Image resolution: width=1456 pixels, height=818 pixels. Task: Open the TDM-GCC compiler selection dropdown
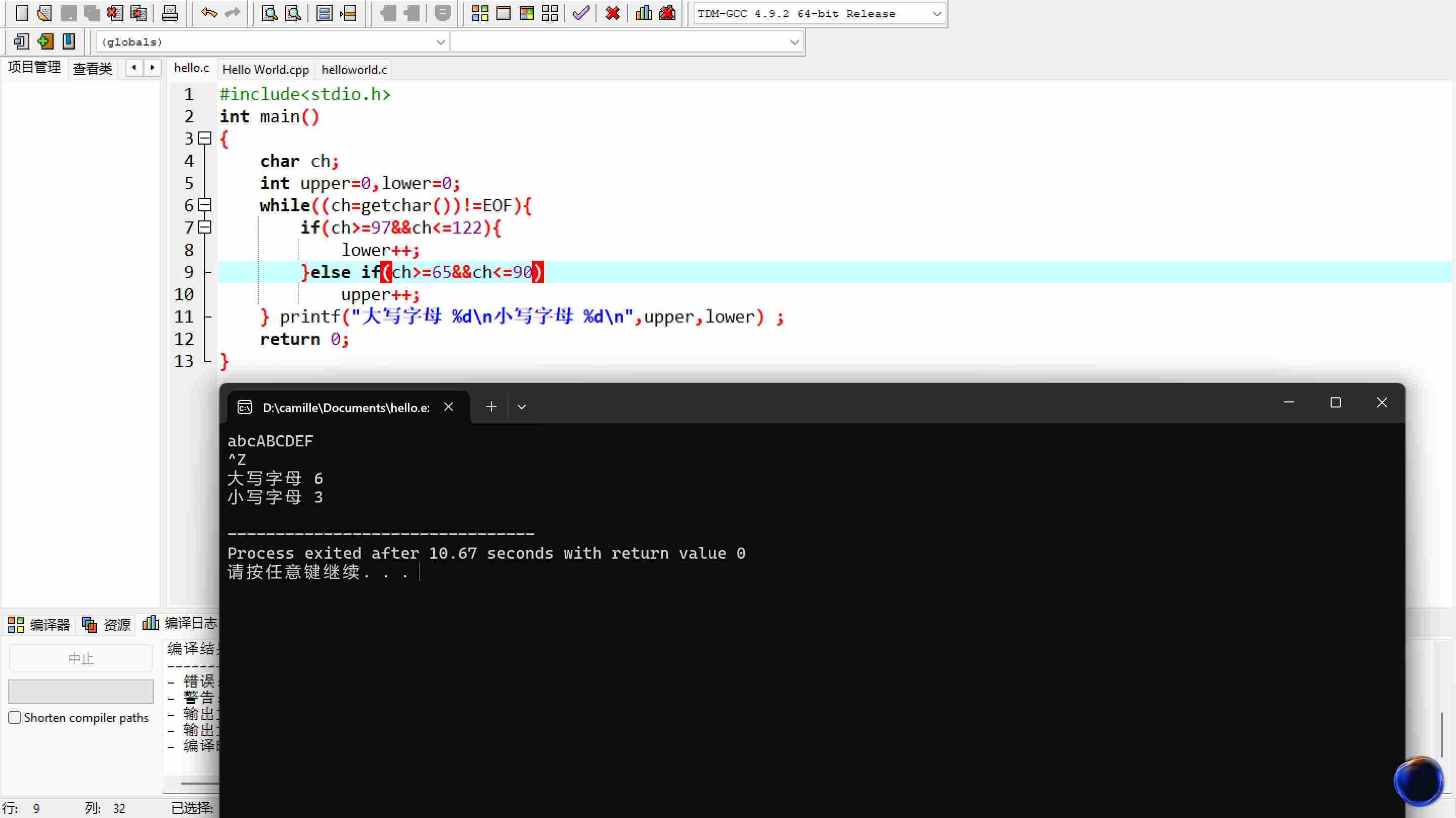pos(936,14)
